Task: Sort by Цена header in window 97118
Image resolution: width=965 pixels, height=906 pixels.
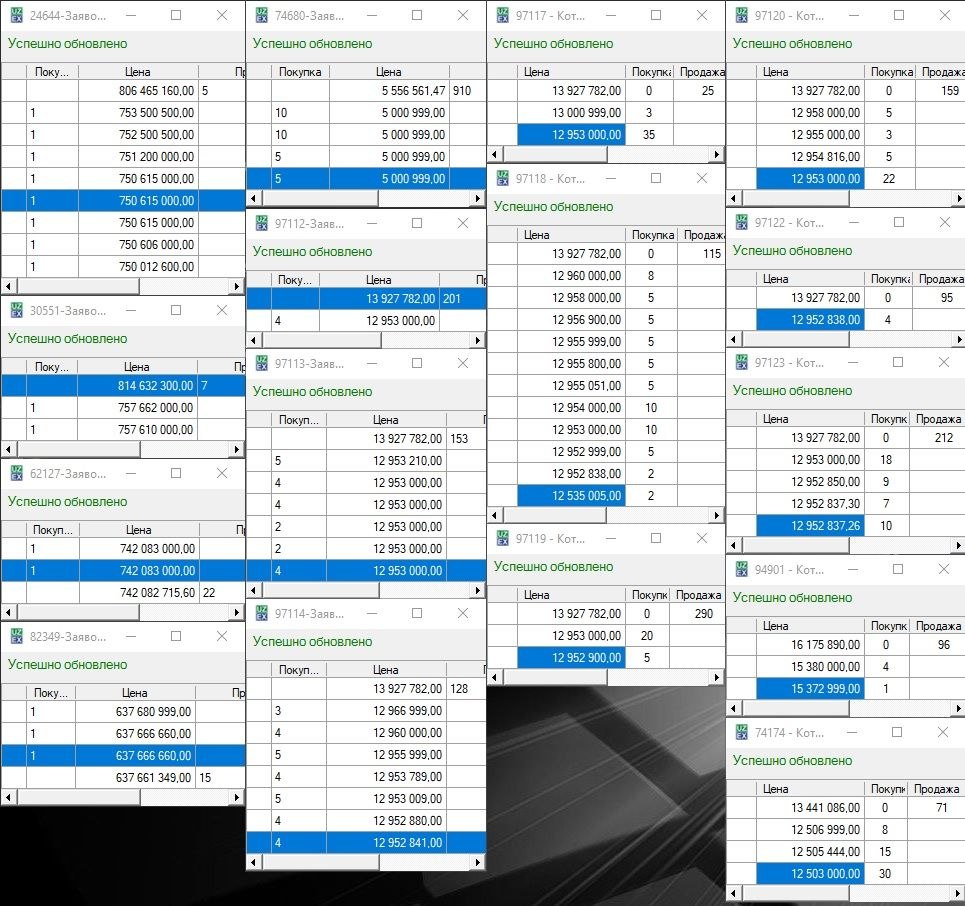Action: coord(536,235)
